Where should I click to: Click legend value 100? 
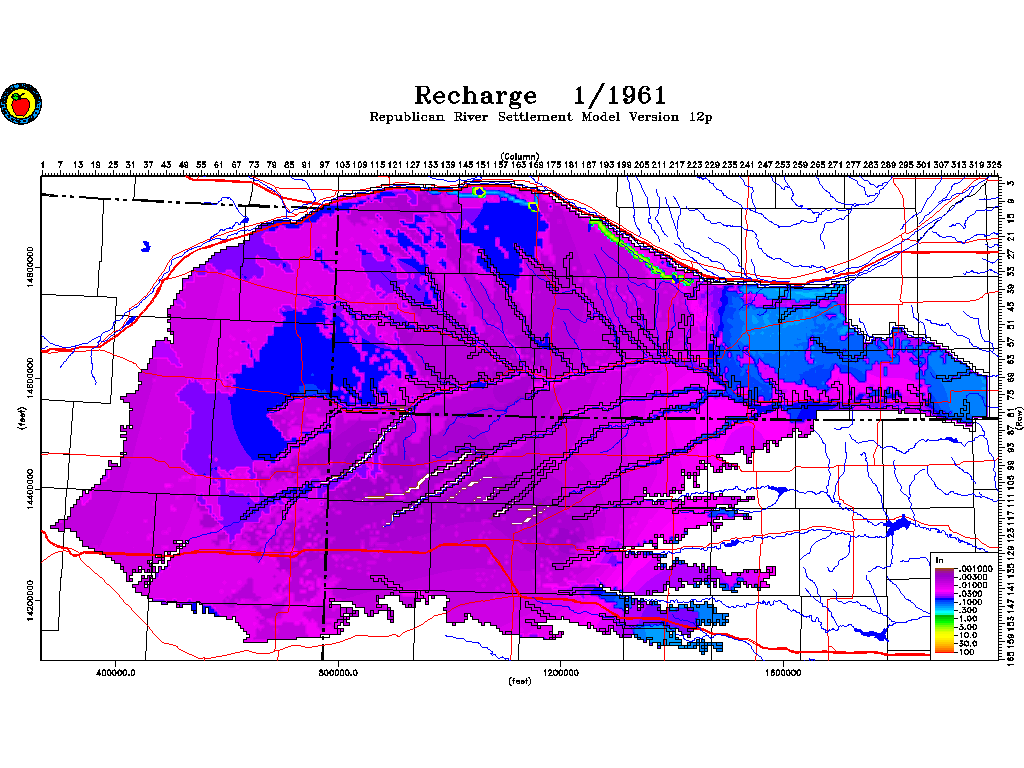coord(966,652)
